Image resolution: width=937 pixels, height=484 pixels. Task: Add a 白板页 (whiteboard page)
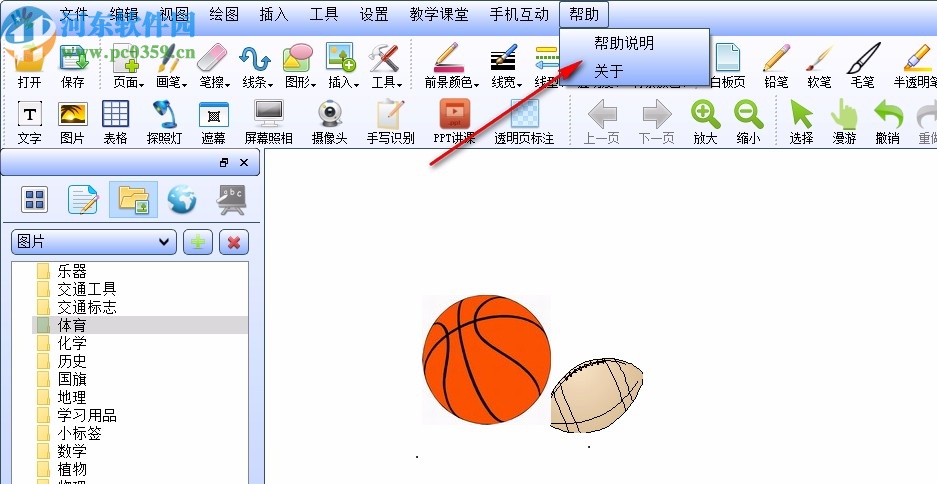tap(727, 66)
